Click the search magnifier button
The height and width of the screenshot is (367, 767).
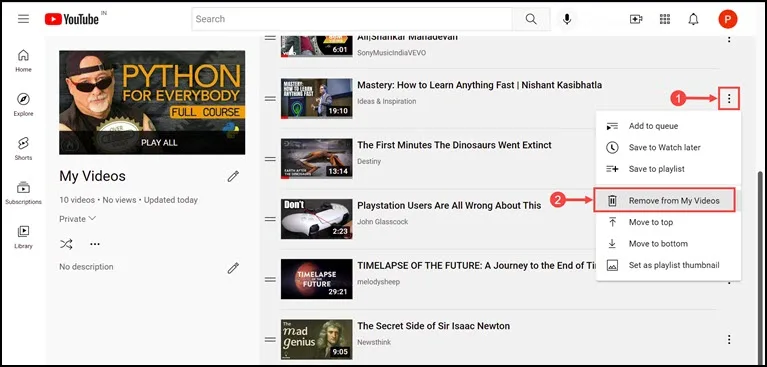tap(531, 19)
